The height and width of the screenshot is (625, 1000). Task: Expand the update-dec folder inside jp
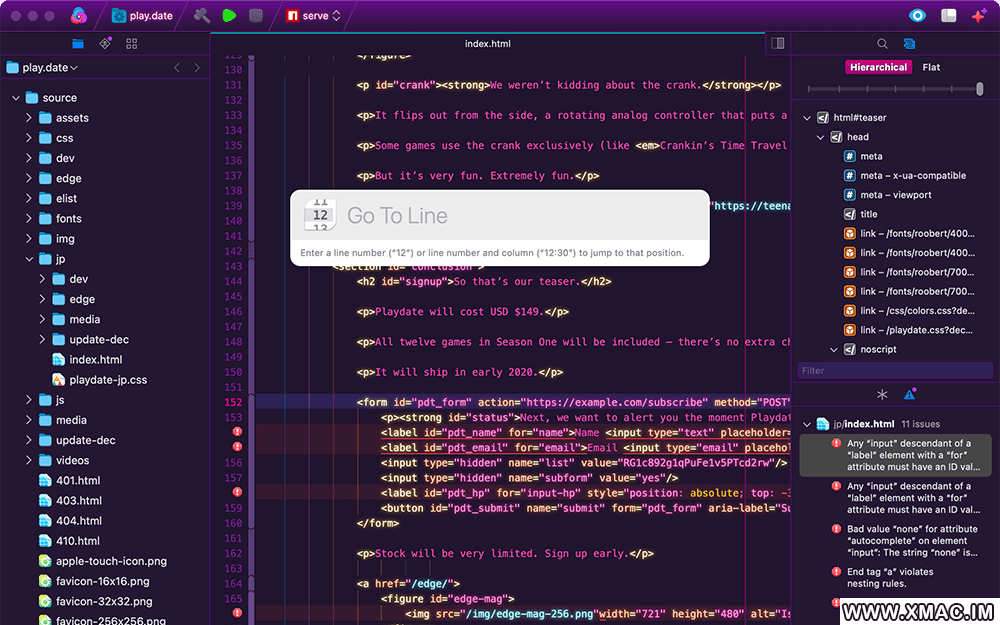pyautogui.click(x=42, y=339)
